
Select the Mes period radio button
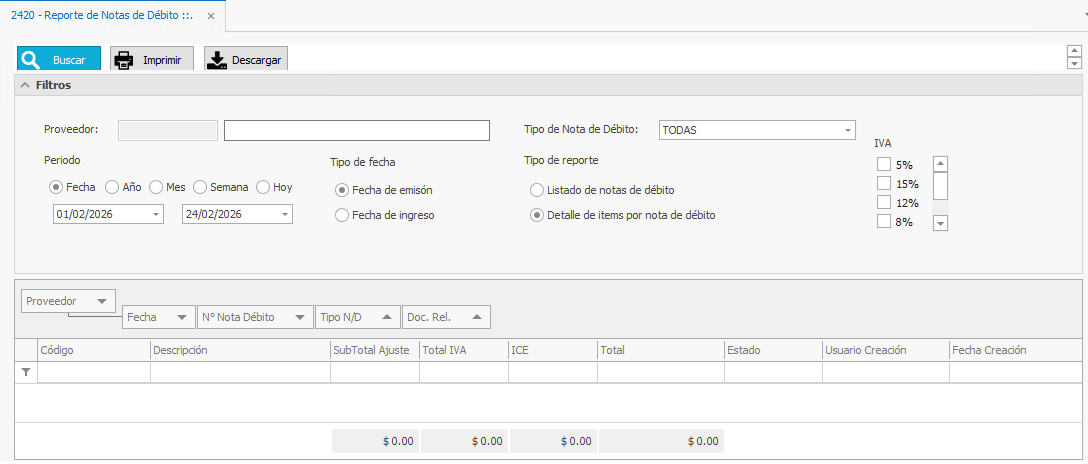point(157,187)
